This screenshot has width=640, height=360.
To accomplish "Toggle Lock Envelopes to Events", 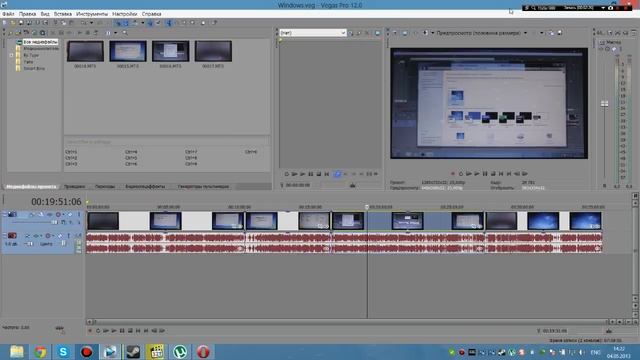I will [x=150, y=23].
